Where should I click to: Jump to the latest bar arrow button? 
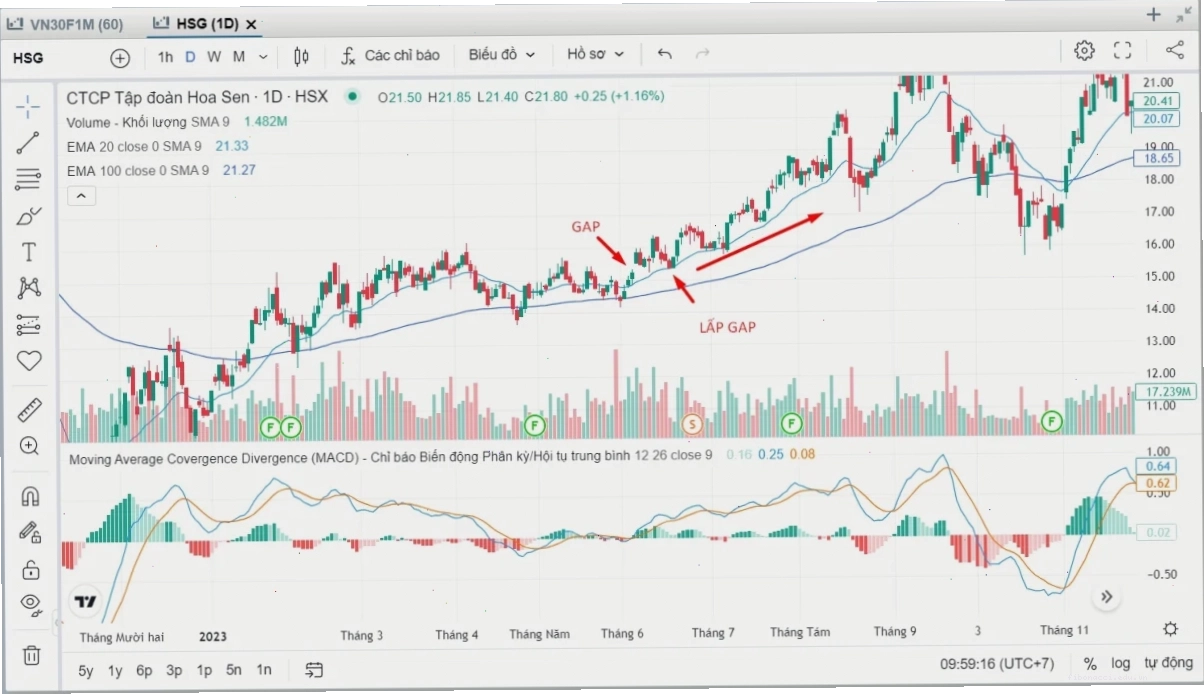[1107, 597]
